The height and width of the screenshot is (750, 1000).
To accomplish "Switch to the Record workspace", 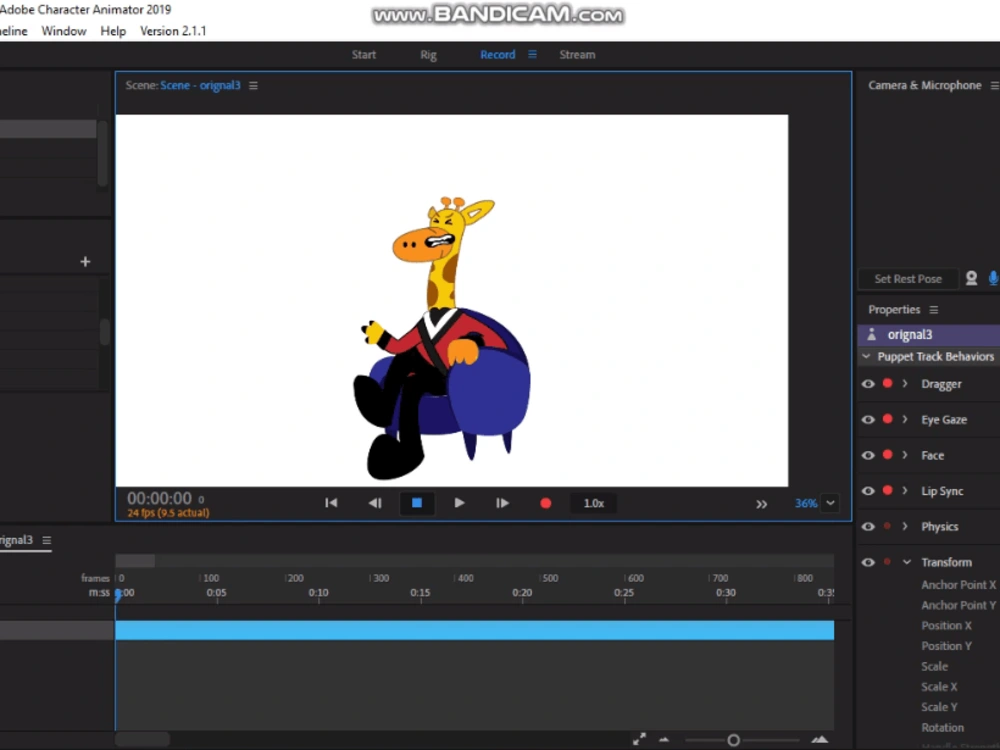I will 497,55.
